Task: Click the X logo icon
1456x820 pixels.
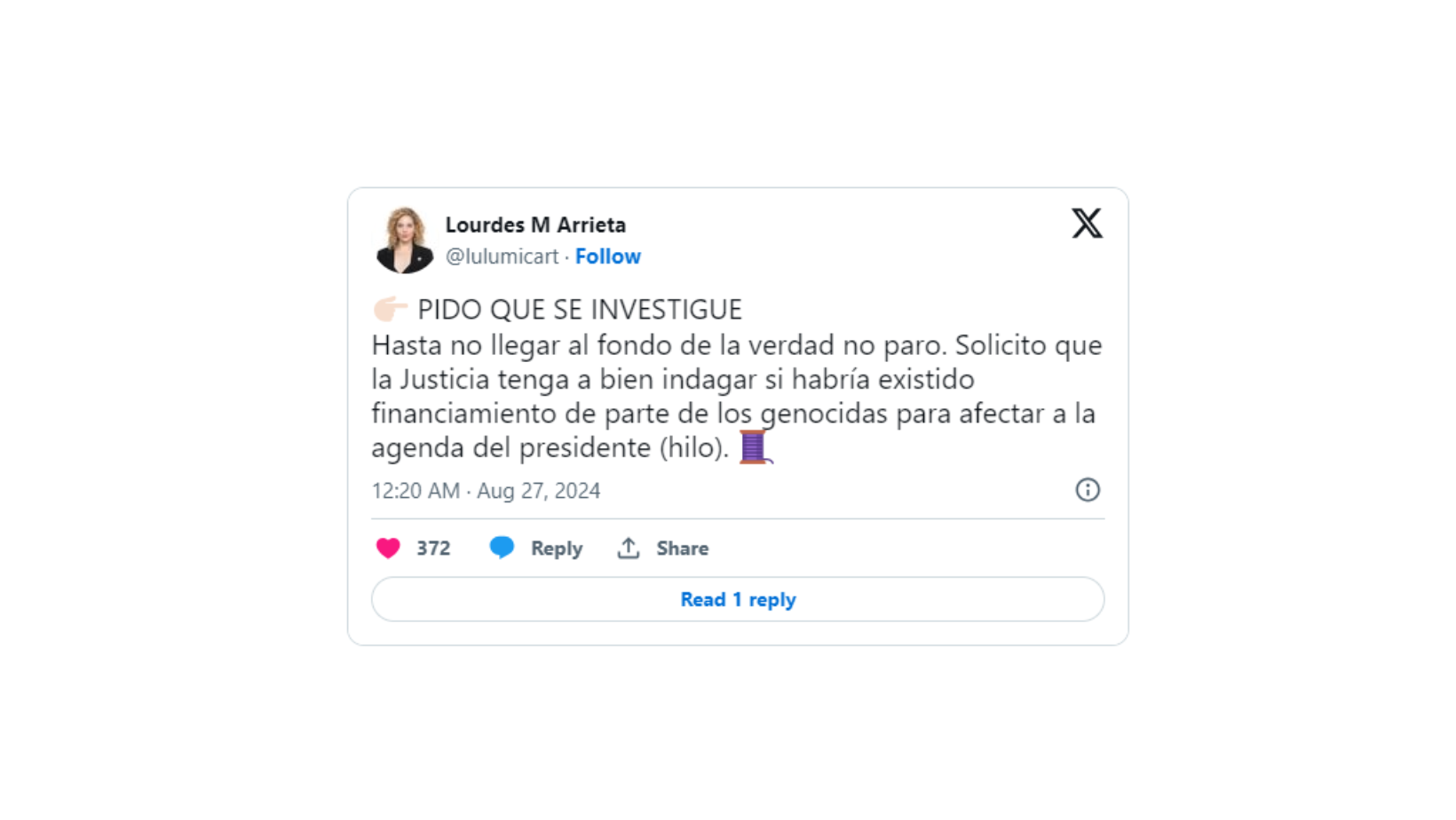Action: [x=1087, y=224]
